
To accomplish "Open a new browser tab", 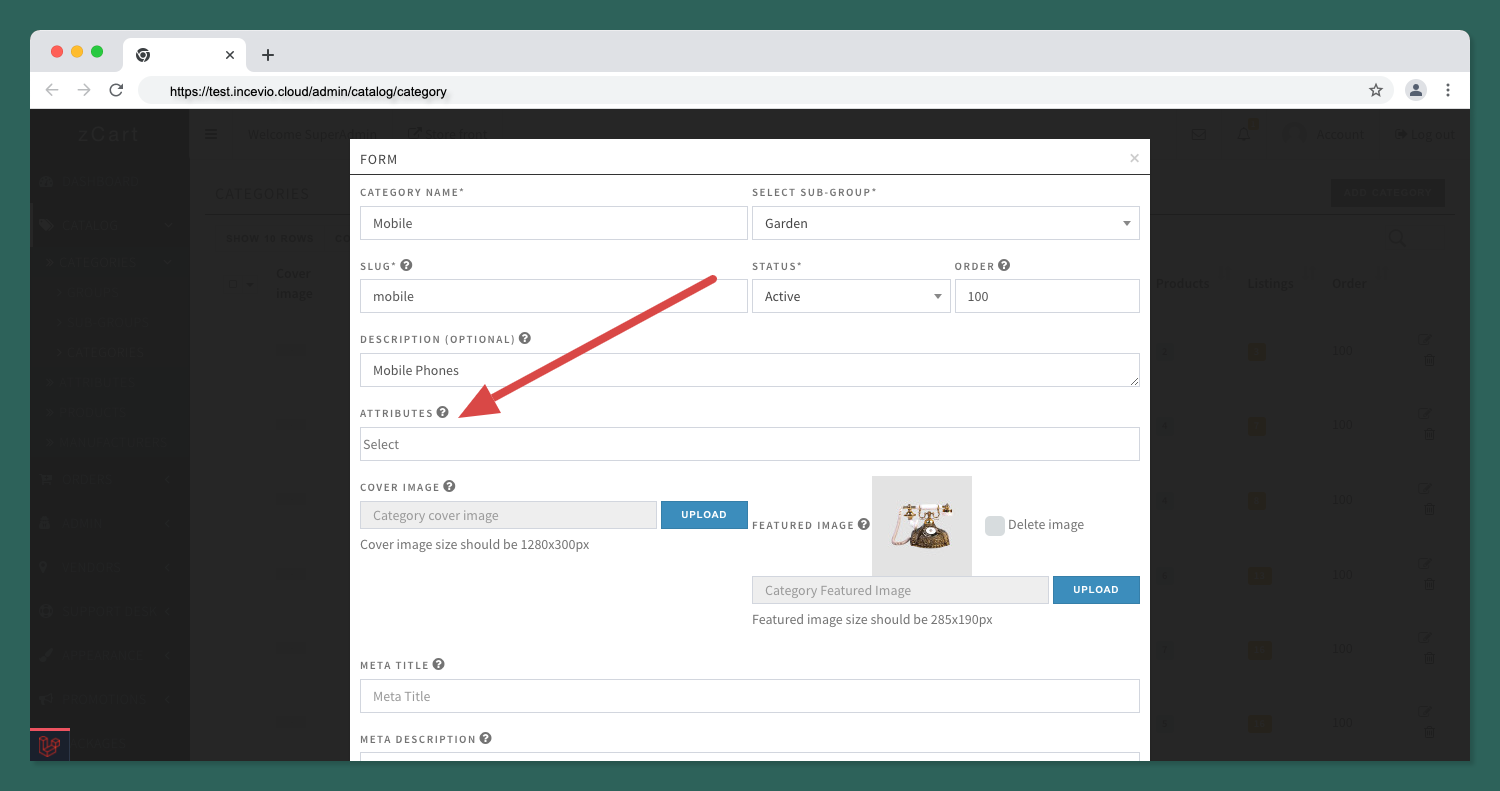I will click(267, 55).
